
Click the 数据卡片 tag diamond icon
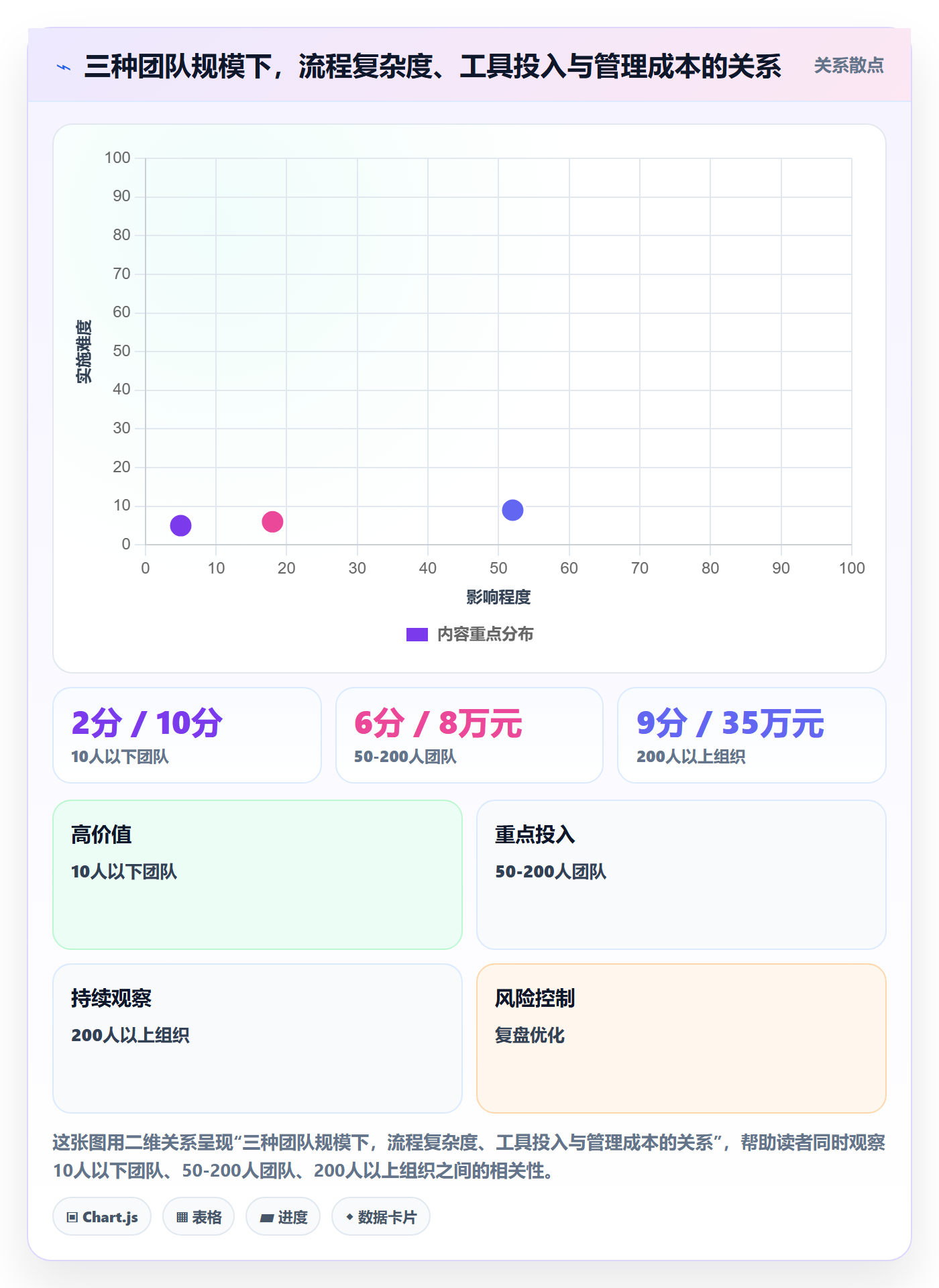(349, 1216)
